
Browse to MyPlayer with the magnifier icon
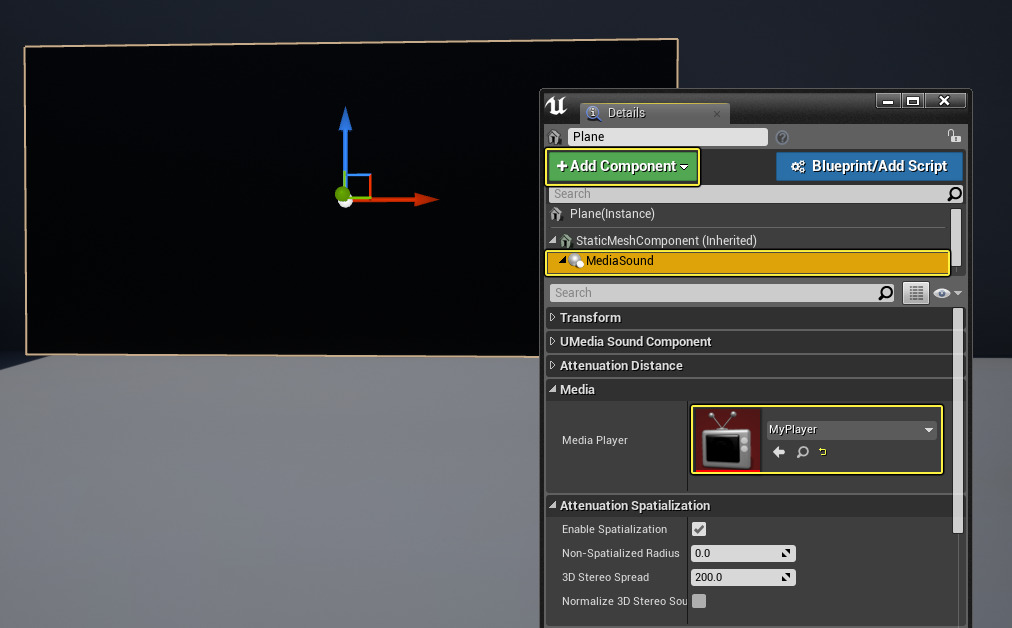click(802, 453)
